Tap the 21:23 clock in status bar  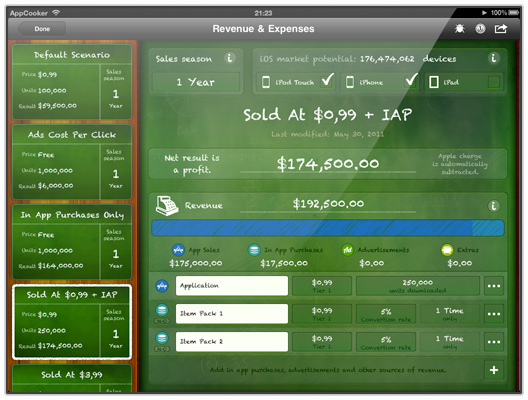(263, 13)
